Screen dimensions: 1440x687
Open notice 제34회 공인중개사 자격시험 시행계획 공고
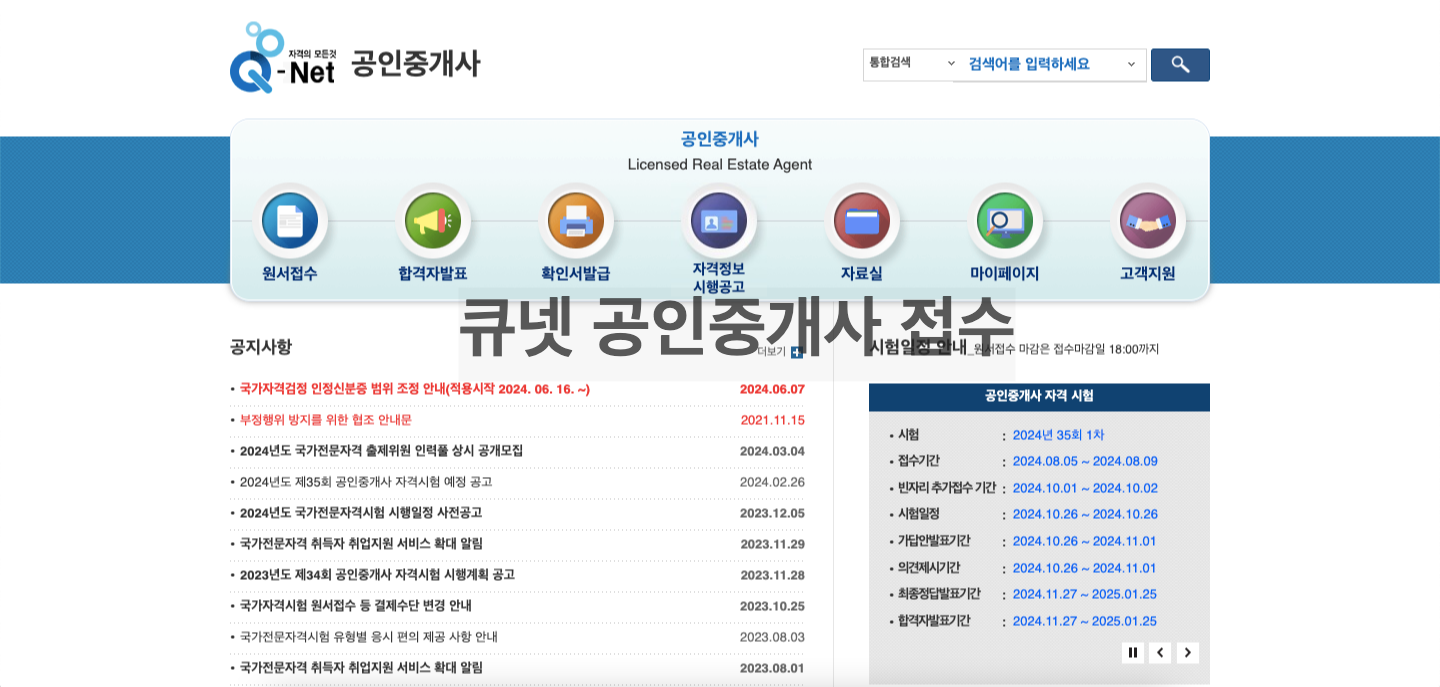(x=377, y=575)
